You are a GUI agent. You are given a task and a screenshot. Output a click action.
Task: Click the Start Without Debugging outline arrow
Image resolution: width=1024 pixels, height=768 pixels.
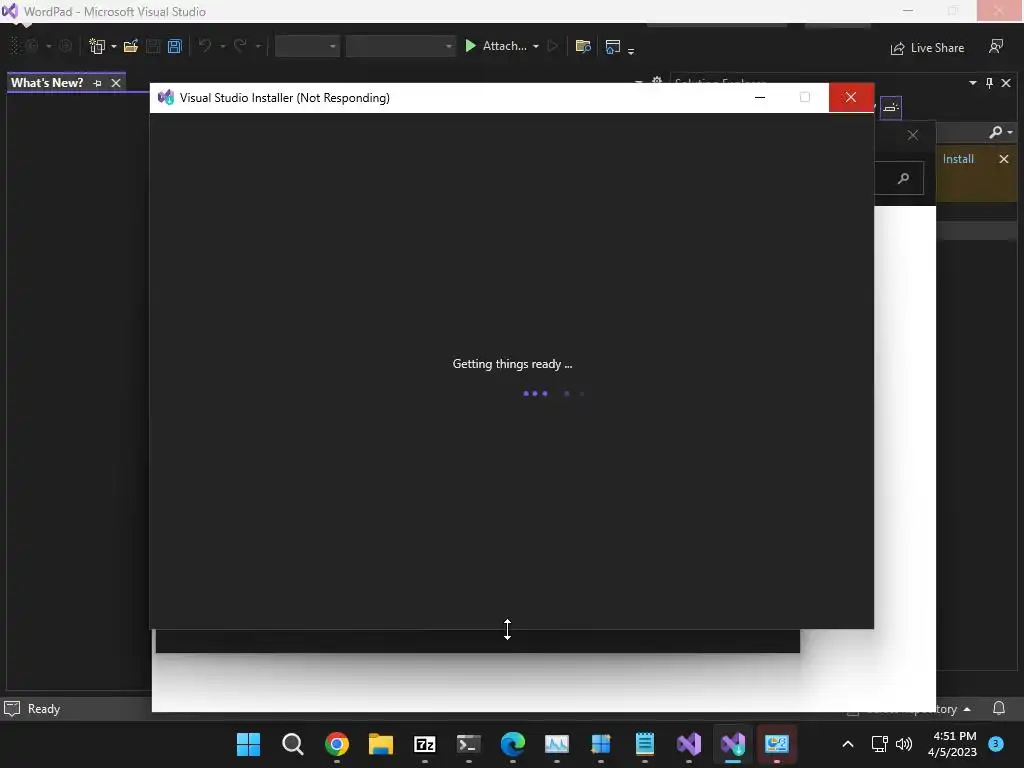[x=552, y=46]
